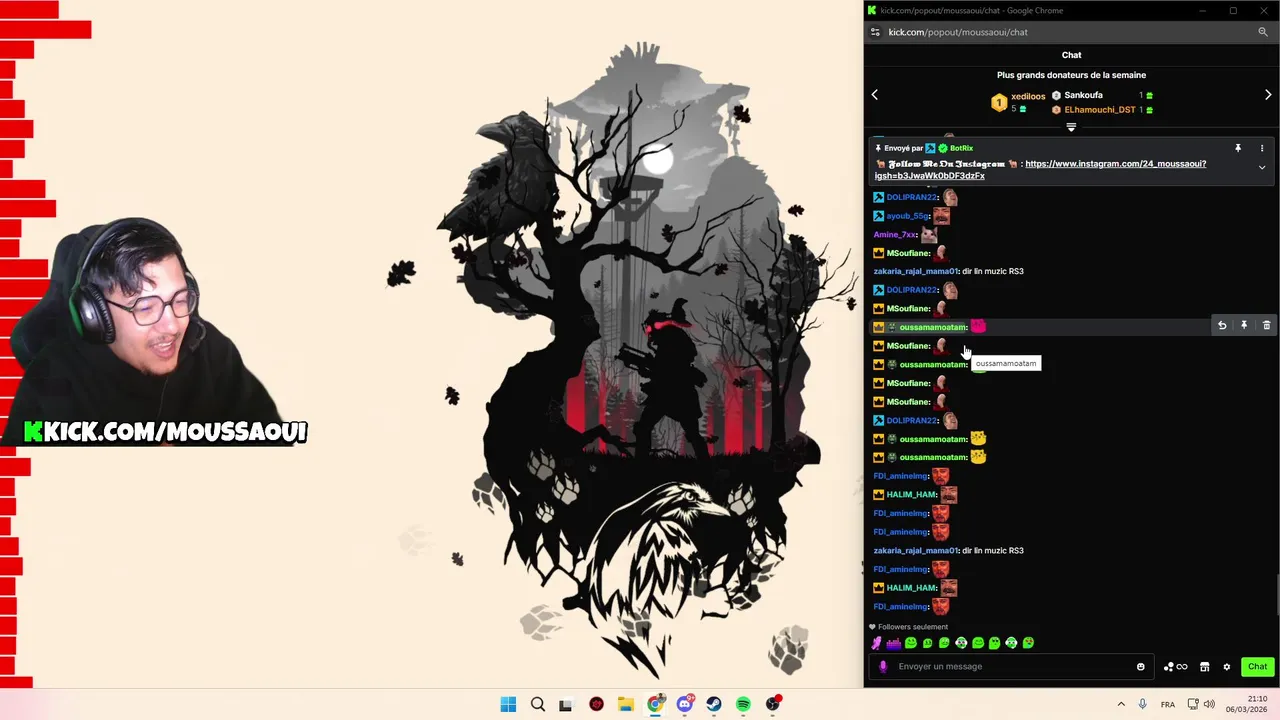Click the system tray microphone icon
1280x720 pixels.
1143,704
